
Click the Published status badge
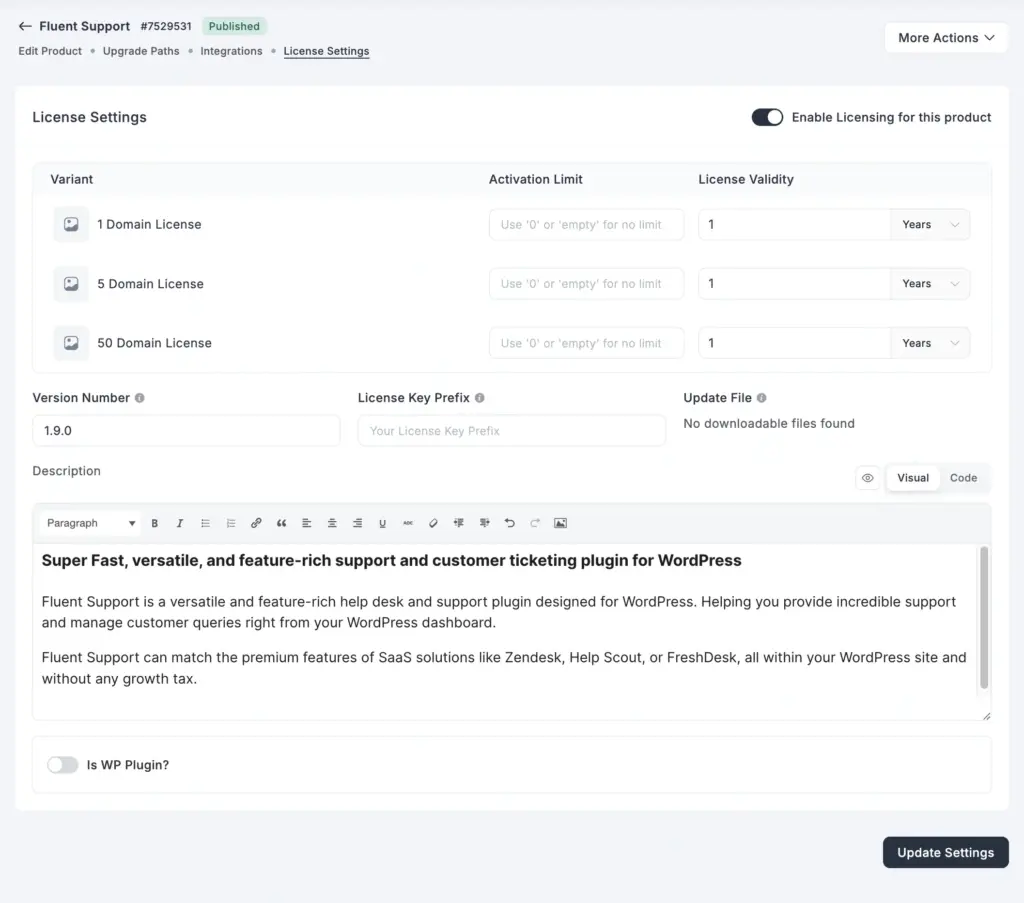click(x=234, y=26)
